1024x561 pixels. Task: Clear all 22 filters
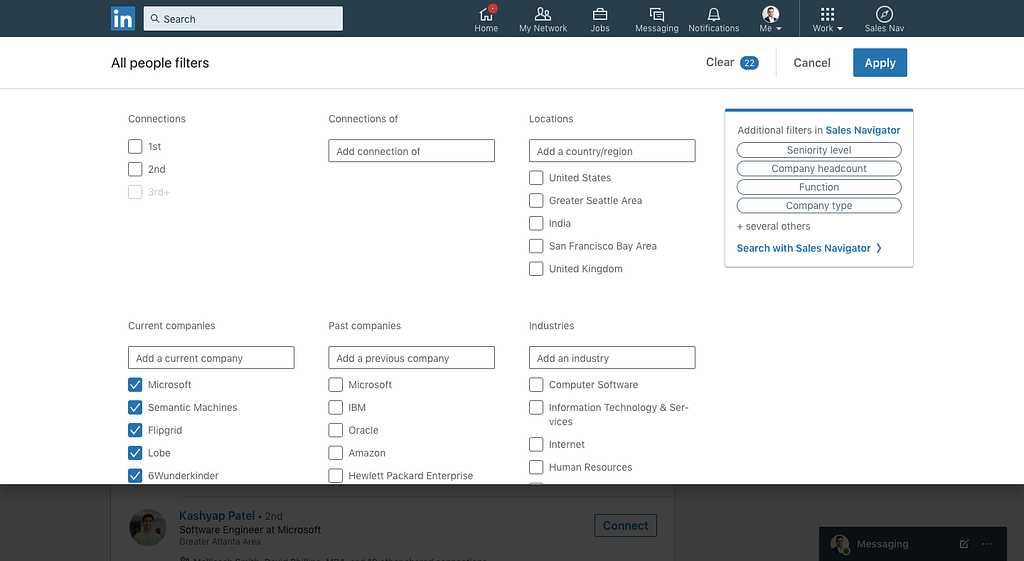(732, 63)
